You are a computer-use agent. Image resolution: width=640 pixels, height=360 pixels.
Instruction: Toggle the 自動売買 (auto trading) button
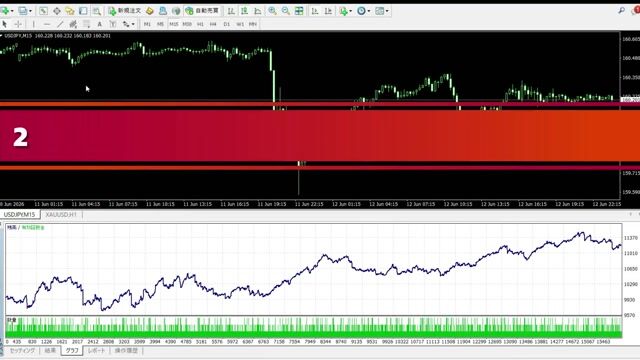tap(202, 11)
